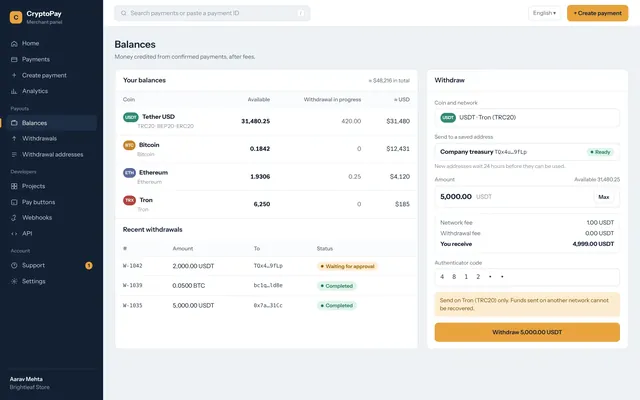Click the slash shortcut key in search bar
The height and width of the screenshot is (400, 640).
[x=301, y=13]
